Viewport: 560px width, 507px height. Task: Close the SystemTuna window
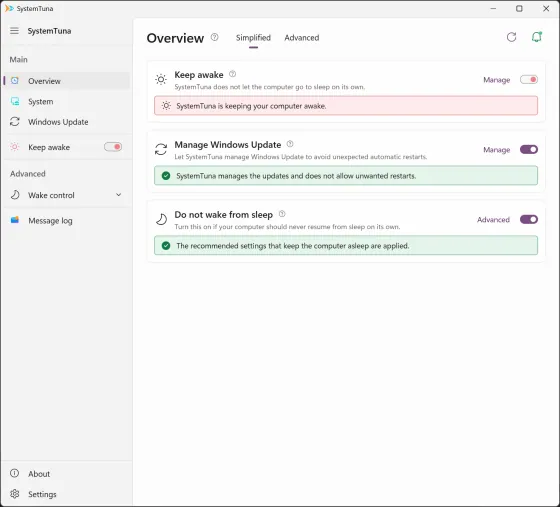546,8
